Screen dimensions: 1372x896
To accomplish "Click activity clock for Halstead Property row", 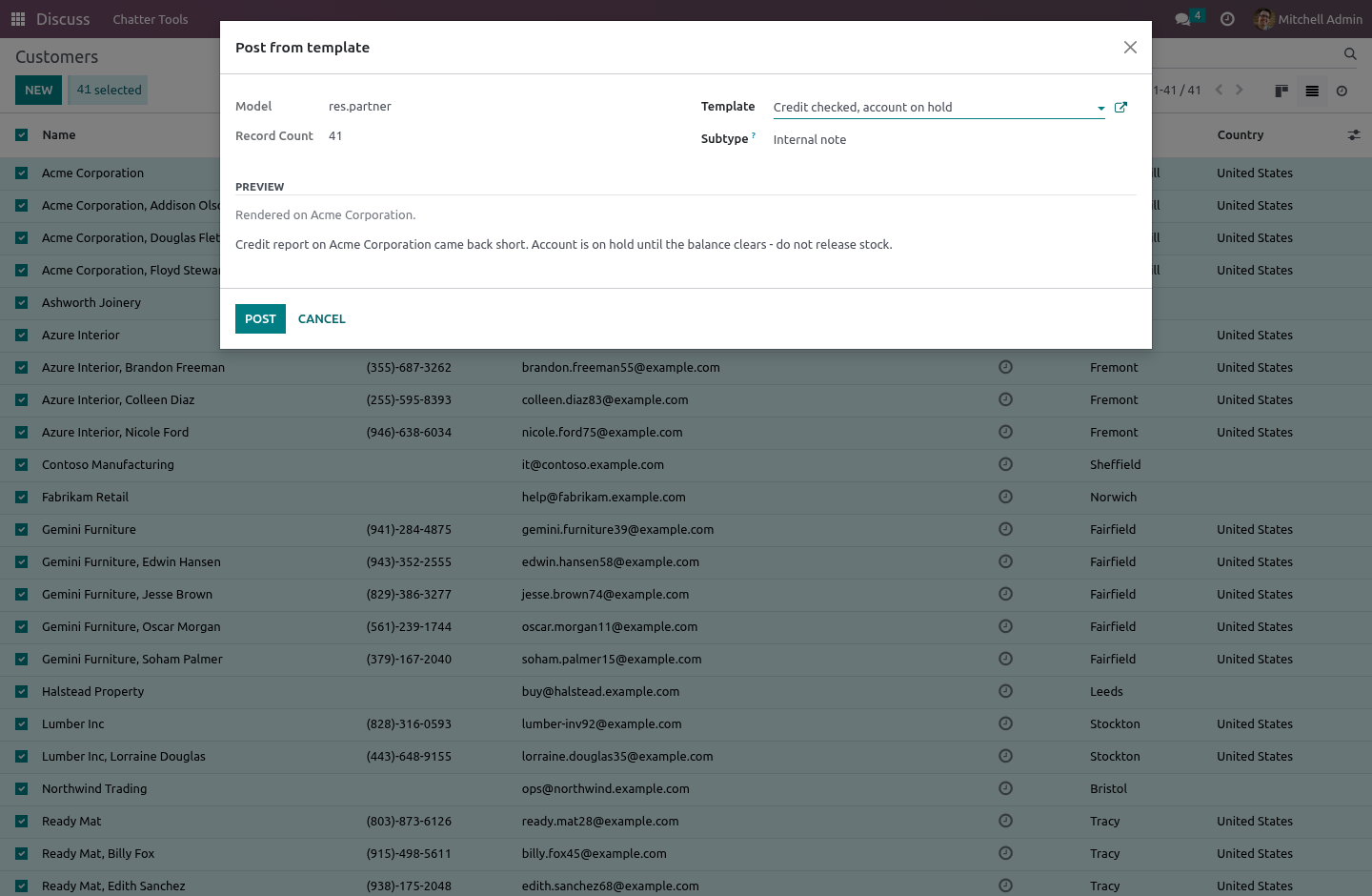I will coord(1005,691).
